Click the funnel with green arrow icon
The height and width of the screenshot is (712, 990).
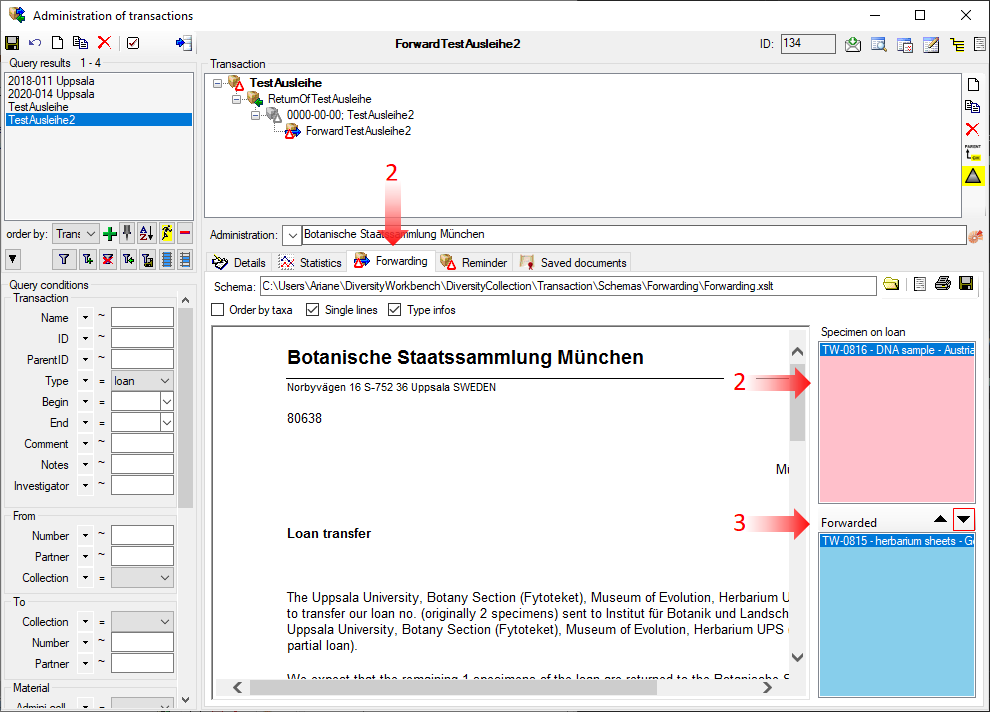point(128,259)
